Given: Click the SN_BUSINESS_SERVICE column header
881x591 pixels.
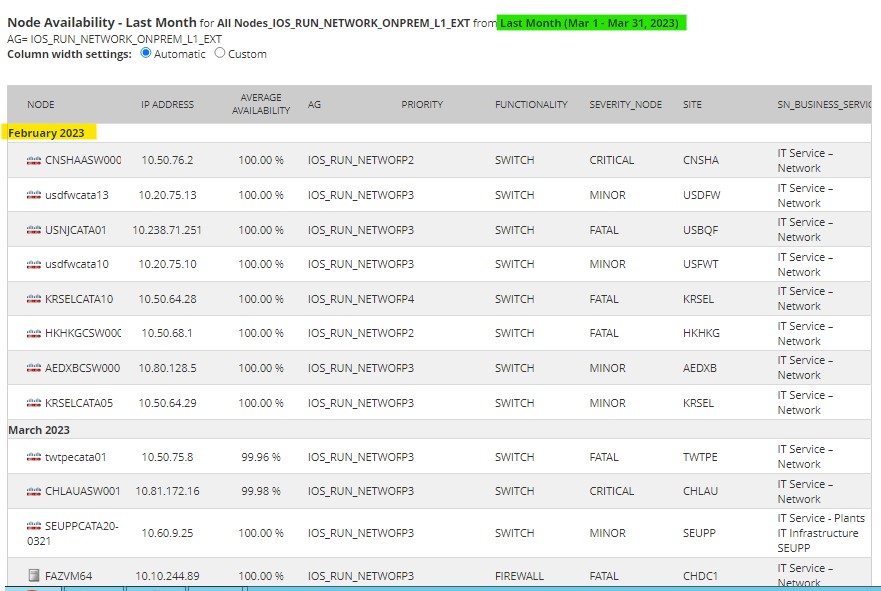Looking at the screenshot, I should 824,104.
